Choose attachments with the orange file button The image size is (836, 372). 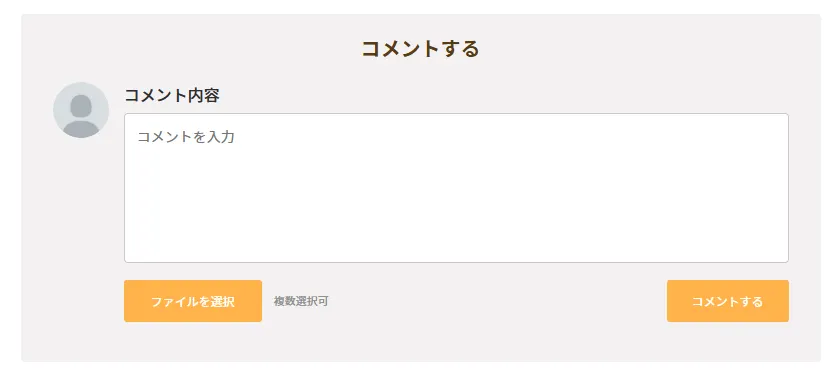193,301
